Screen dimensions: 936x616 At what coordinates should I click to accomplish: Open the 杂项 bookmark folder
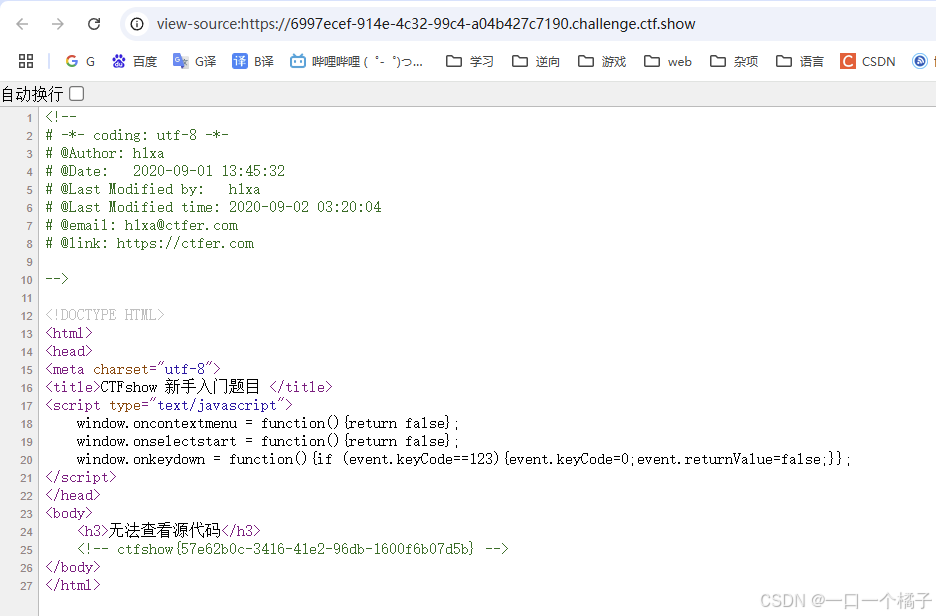point(734,61)
